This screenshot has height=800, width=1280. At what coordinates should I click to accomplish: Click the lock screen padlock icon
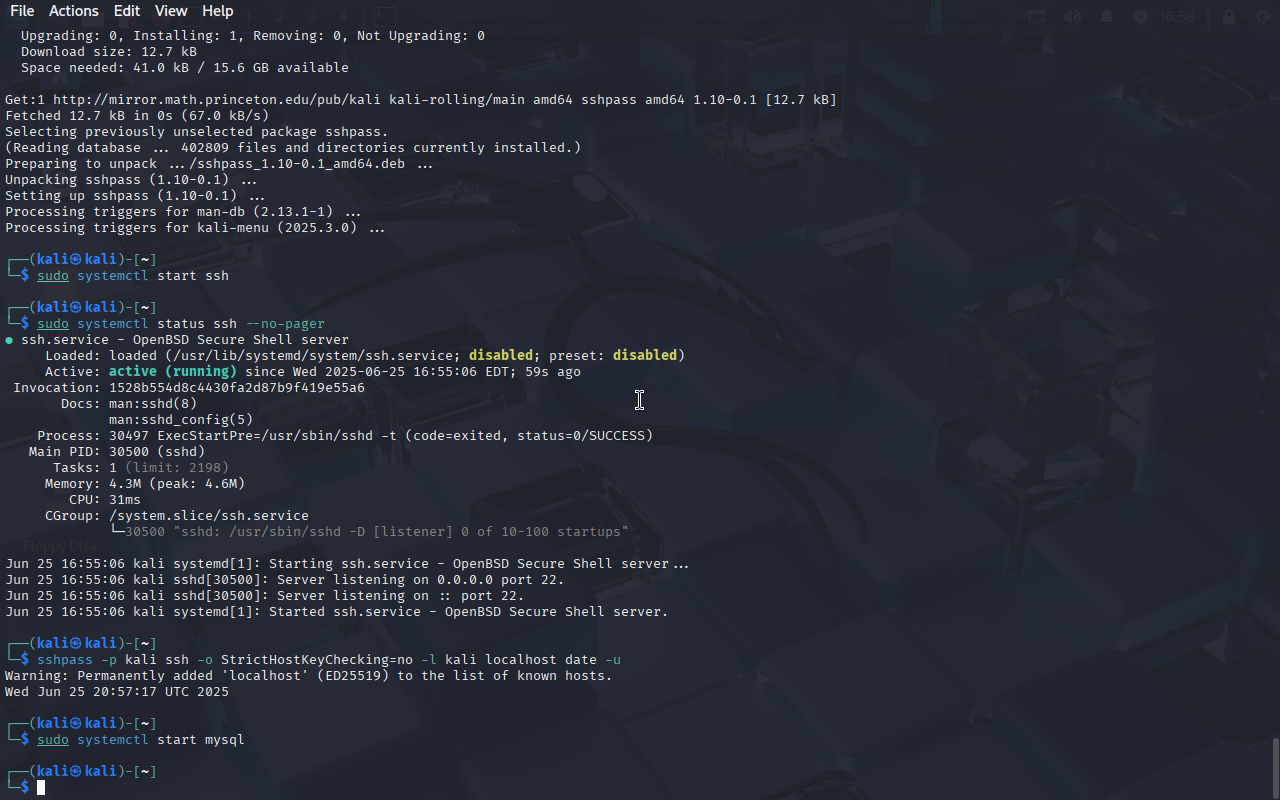pos(1229,17)
